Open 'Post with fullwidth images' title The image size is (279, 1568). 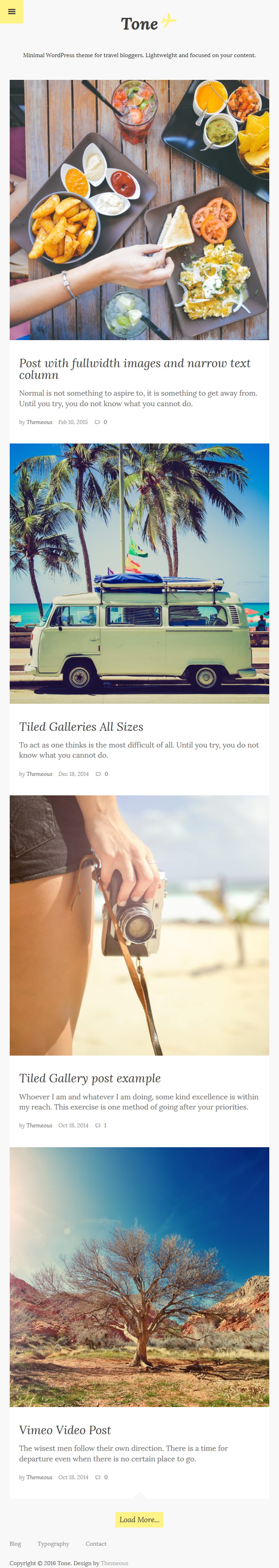pyautogui.click(x=134, y=369)
